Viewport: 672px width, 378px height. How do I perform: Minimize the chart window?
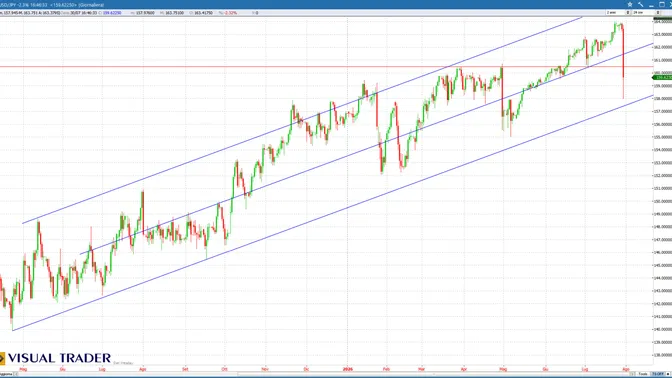click(651, 5)
